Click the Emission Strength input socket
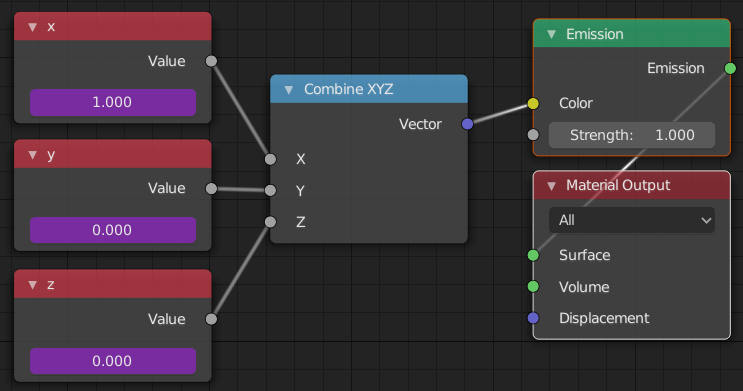This screenshot has height=391, width=743. (x=533, y=135)
